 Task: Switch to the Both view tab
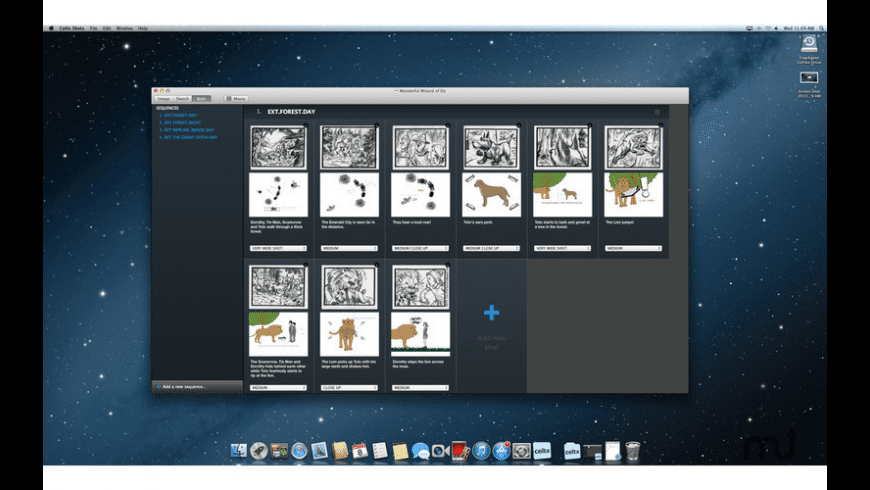(201, 98)
